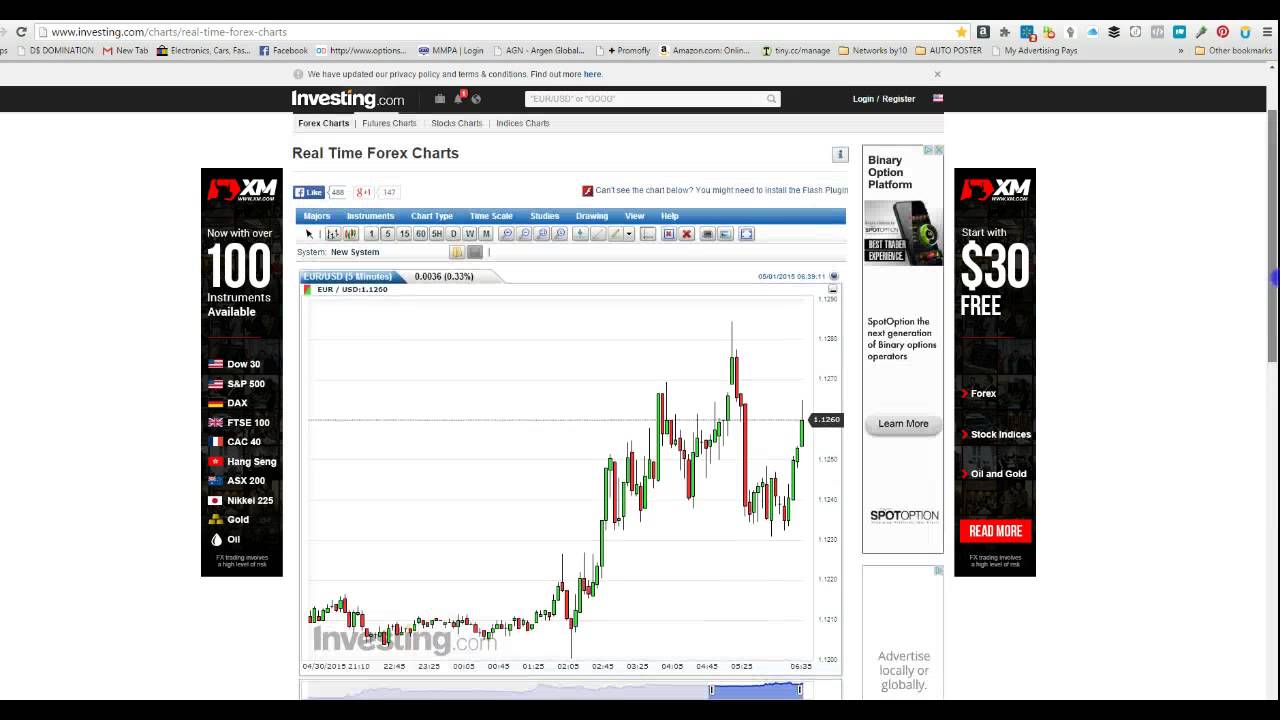Open the Studies menu
This screenshot has height=720, width=1280.
pos(545,216)
